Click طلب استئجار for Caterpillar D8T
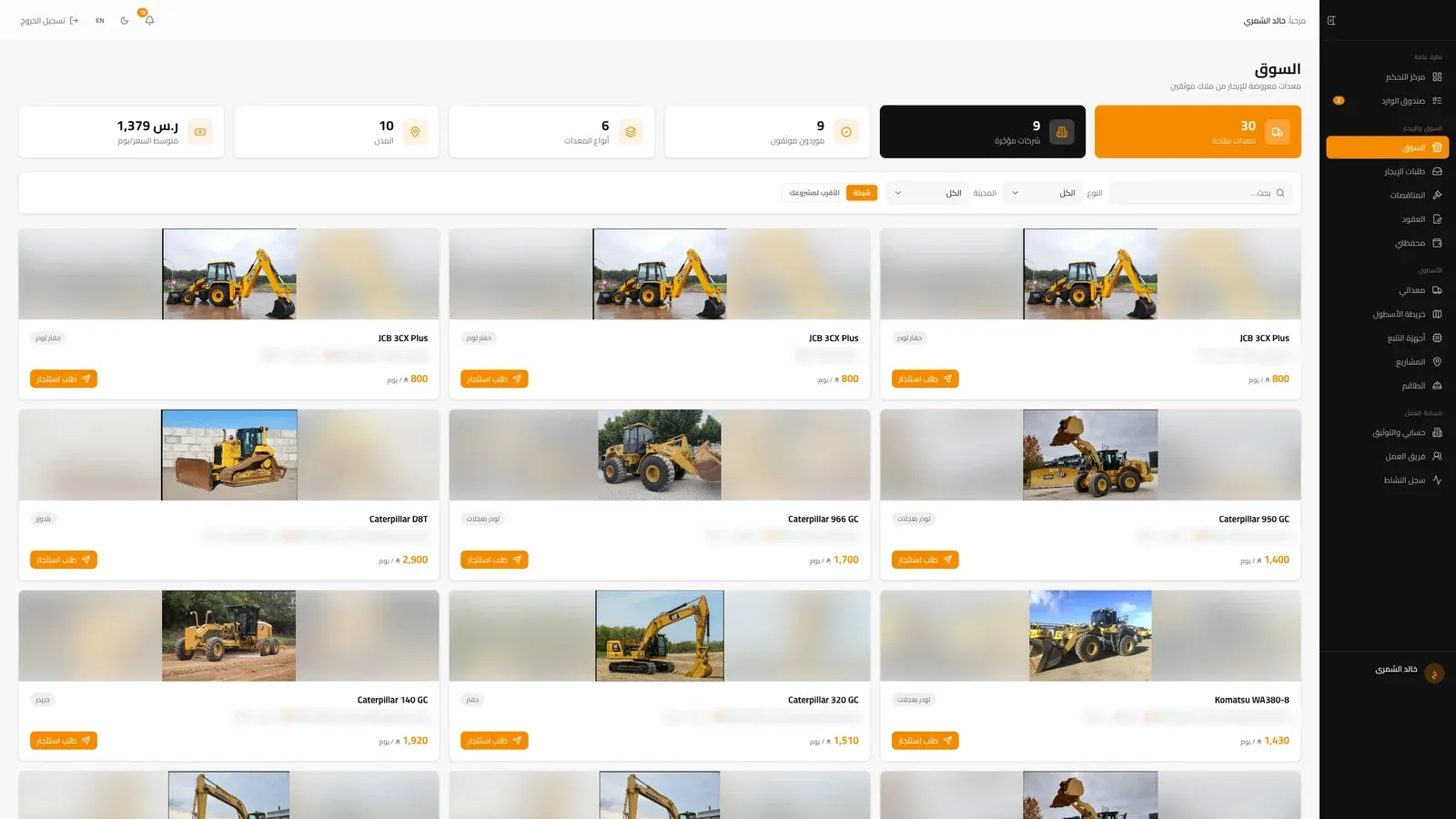 click(x=64, y=560)
